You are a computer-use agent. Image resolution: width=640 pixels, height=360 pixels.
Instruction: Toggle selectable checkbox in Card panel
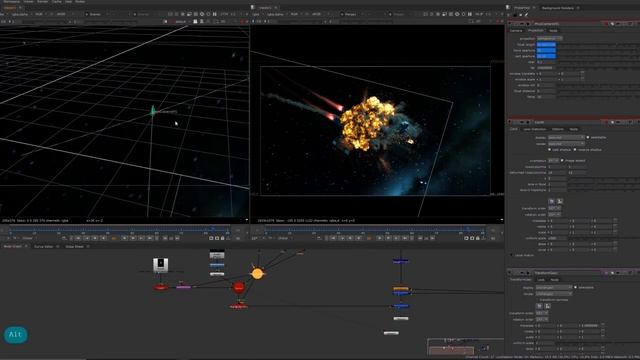588,138
